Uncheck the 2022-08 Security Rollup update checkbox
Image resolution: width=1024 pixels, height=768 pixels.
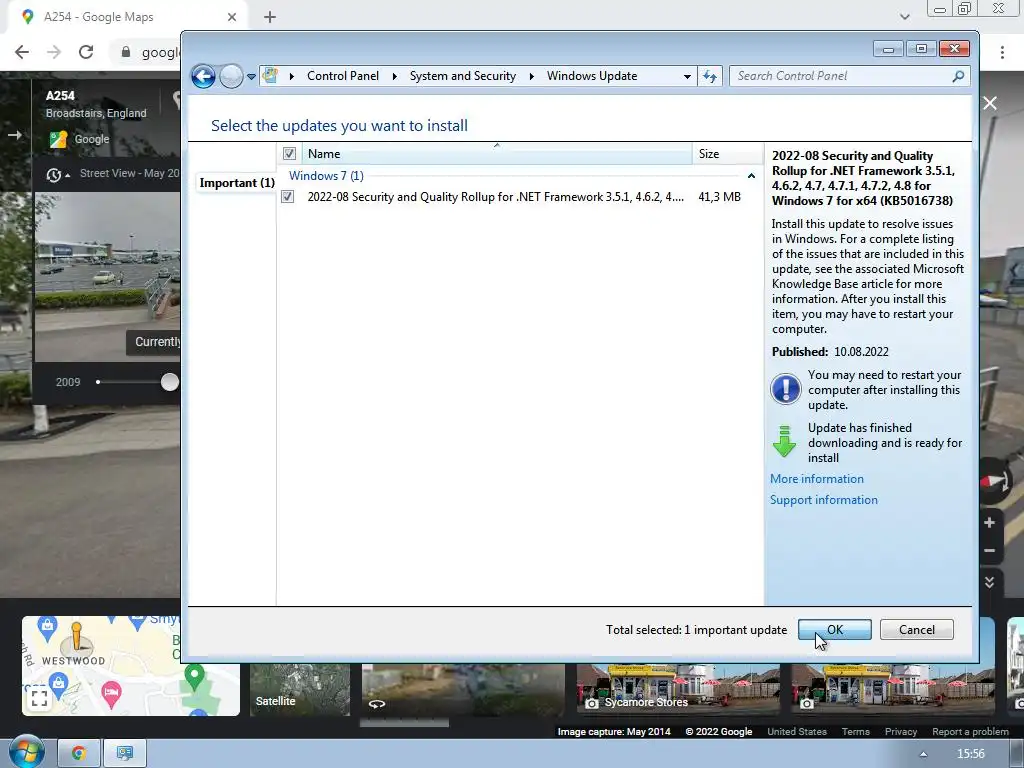287,197
